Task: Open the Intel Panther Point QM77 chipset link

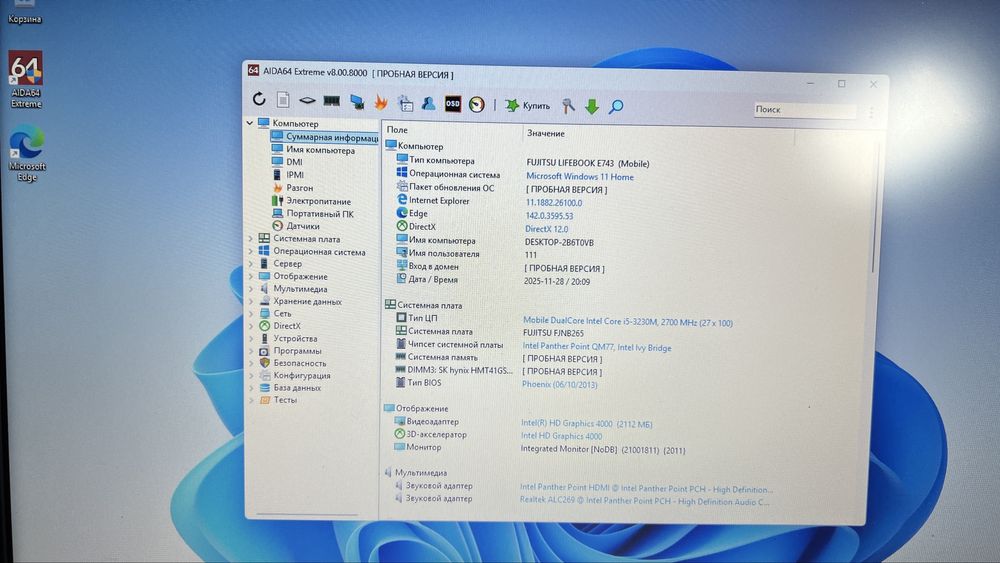Action: [x=597, y=347]
